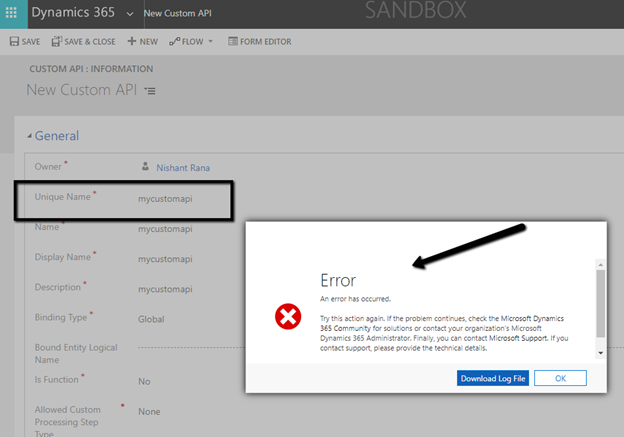
Task: Click the NEW command label
Action: tap(149, 41)
